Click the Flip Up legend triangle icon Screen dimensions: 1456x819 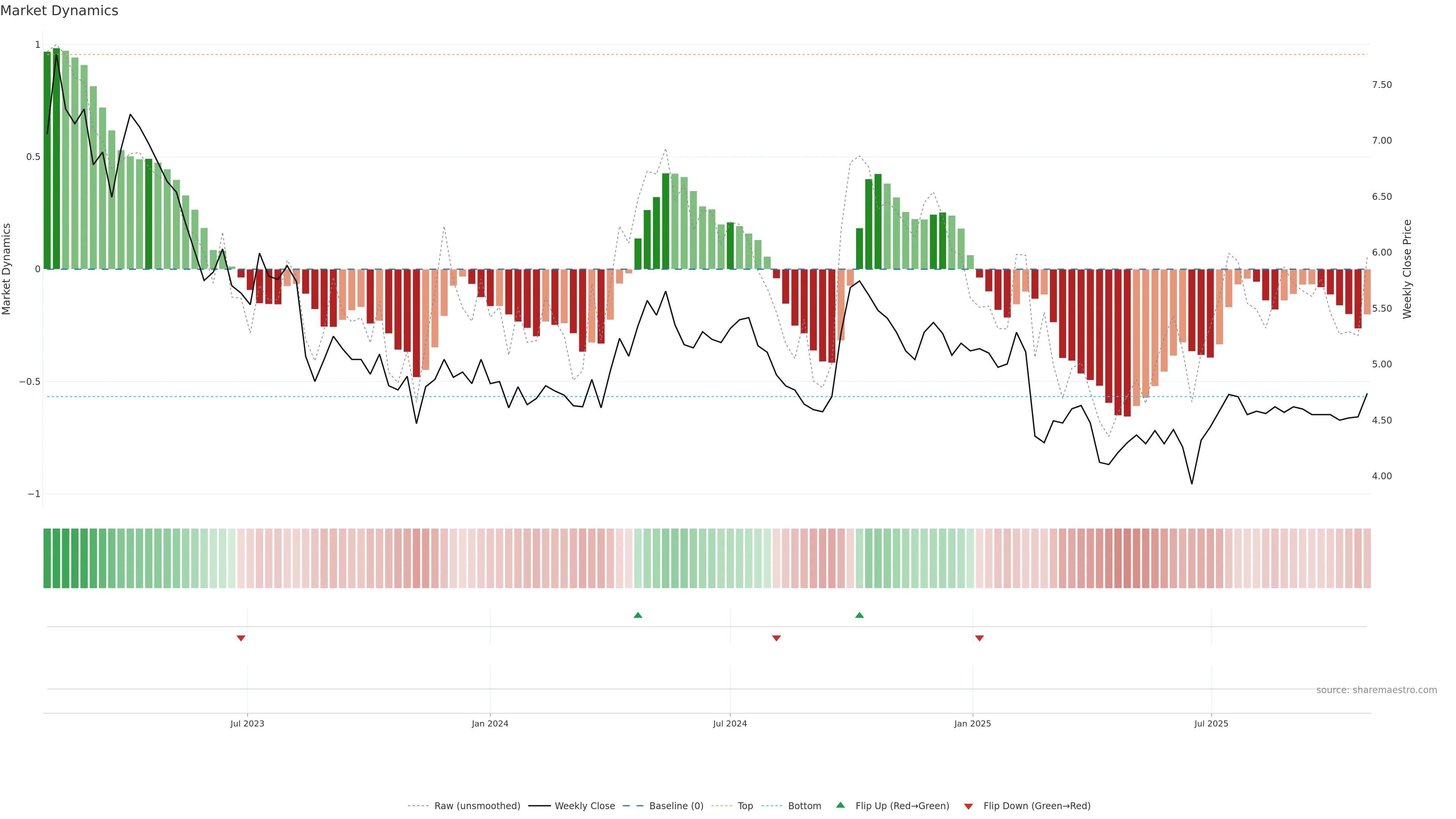841,805
